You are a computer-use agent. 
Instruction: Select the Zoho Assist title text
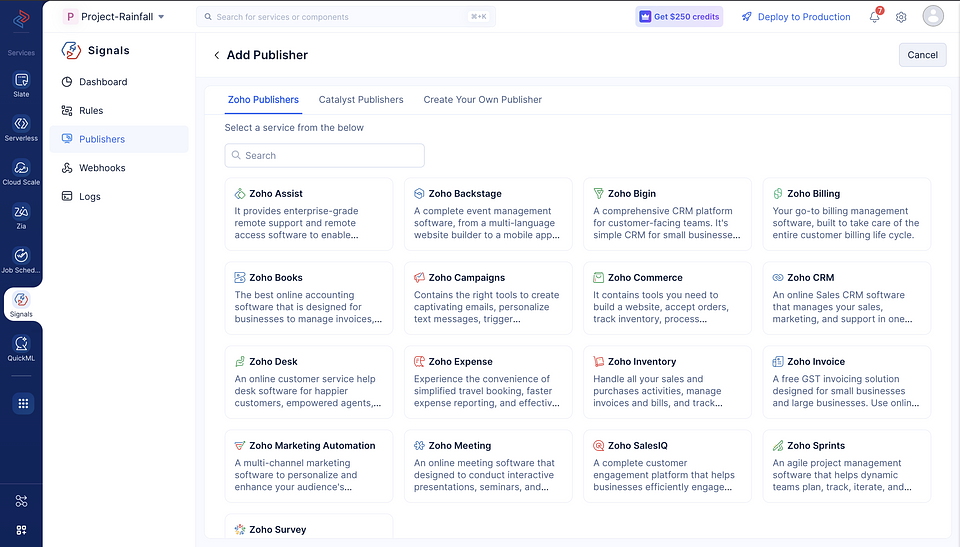tap(276, 194)
